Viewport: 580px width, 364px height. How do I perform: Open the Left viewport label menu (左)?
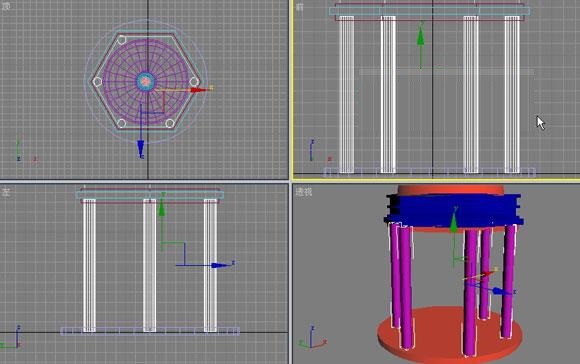[6, 192]
